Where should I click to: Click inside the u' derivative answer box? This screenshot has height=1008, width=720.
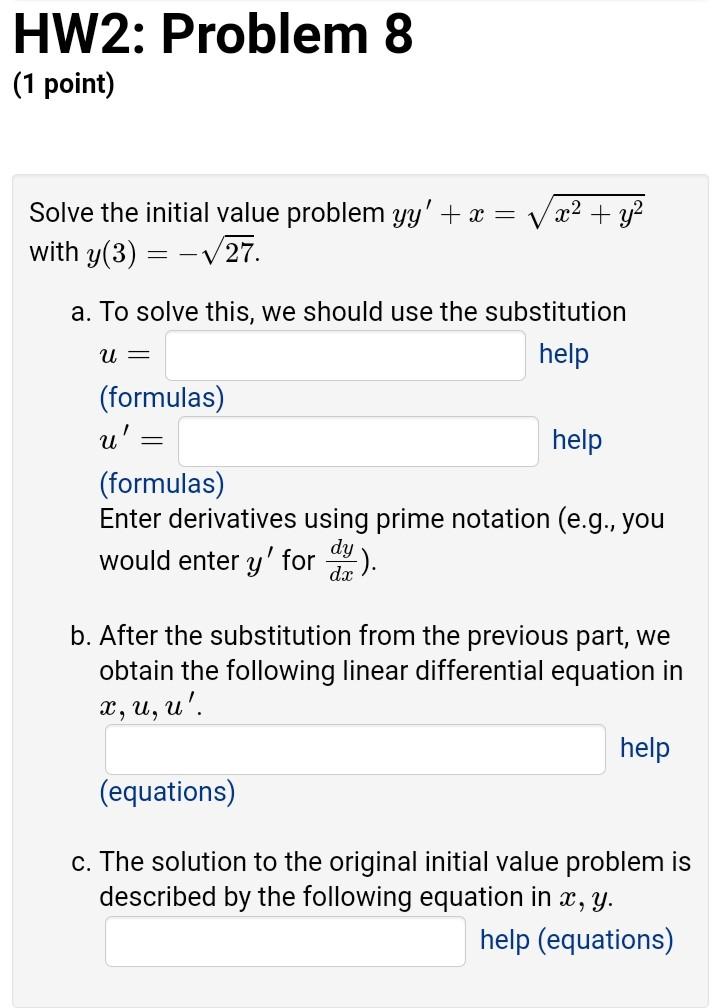click(358, 441)
